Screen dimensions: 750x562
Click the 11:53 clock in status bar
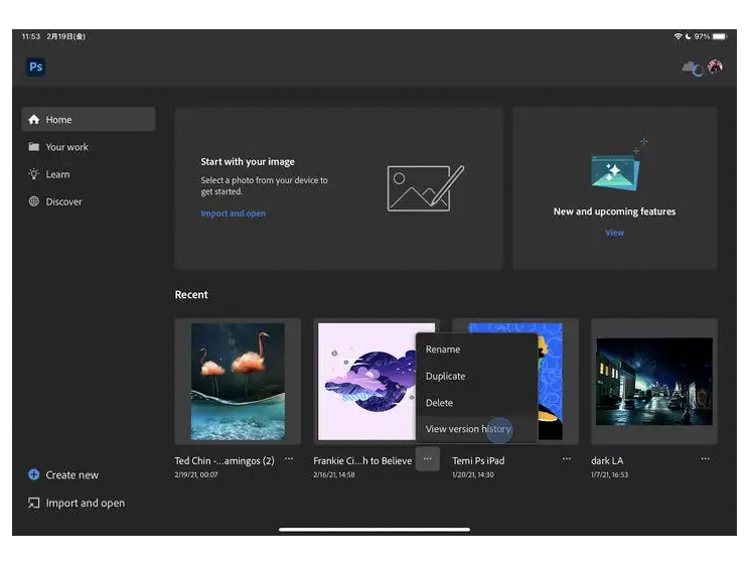coord(31,36)
